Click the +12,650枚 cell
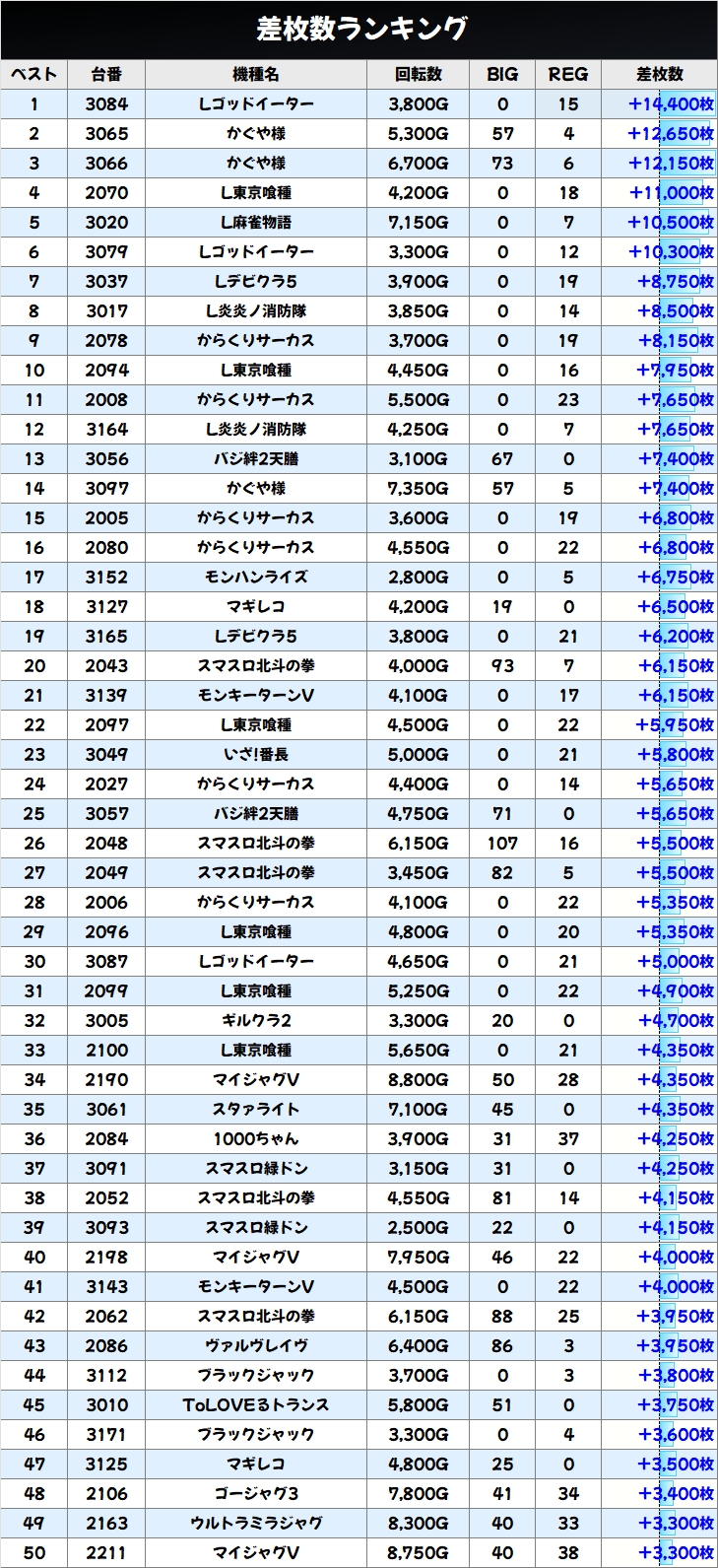This screenshot has height=1568, width=718. (x=671, y=133)
